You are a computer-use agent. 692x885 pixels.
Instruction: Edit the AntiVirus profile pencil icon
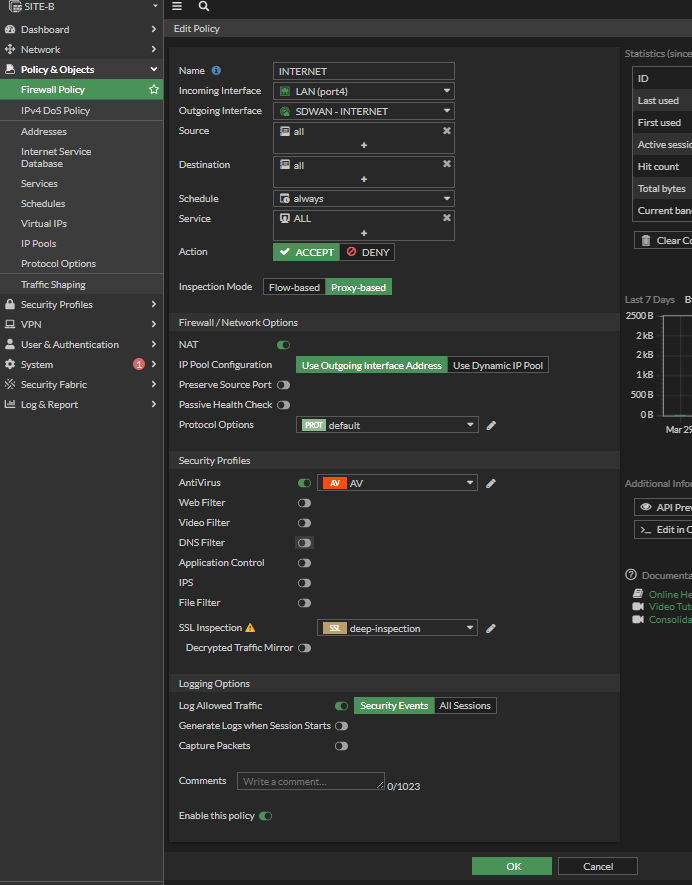pyautogui.click(x=491, y=484)
